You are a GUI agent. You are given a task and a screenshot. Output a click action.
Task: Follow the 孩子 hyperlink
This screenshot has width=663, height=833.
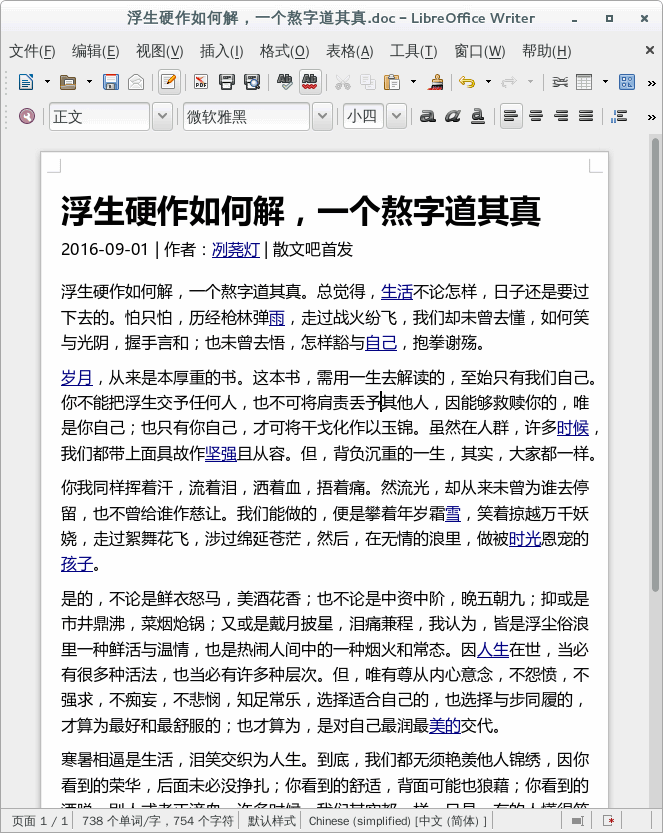pyautogui.click(x=76, y=564)
